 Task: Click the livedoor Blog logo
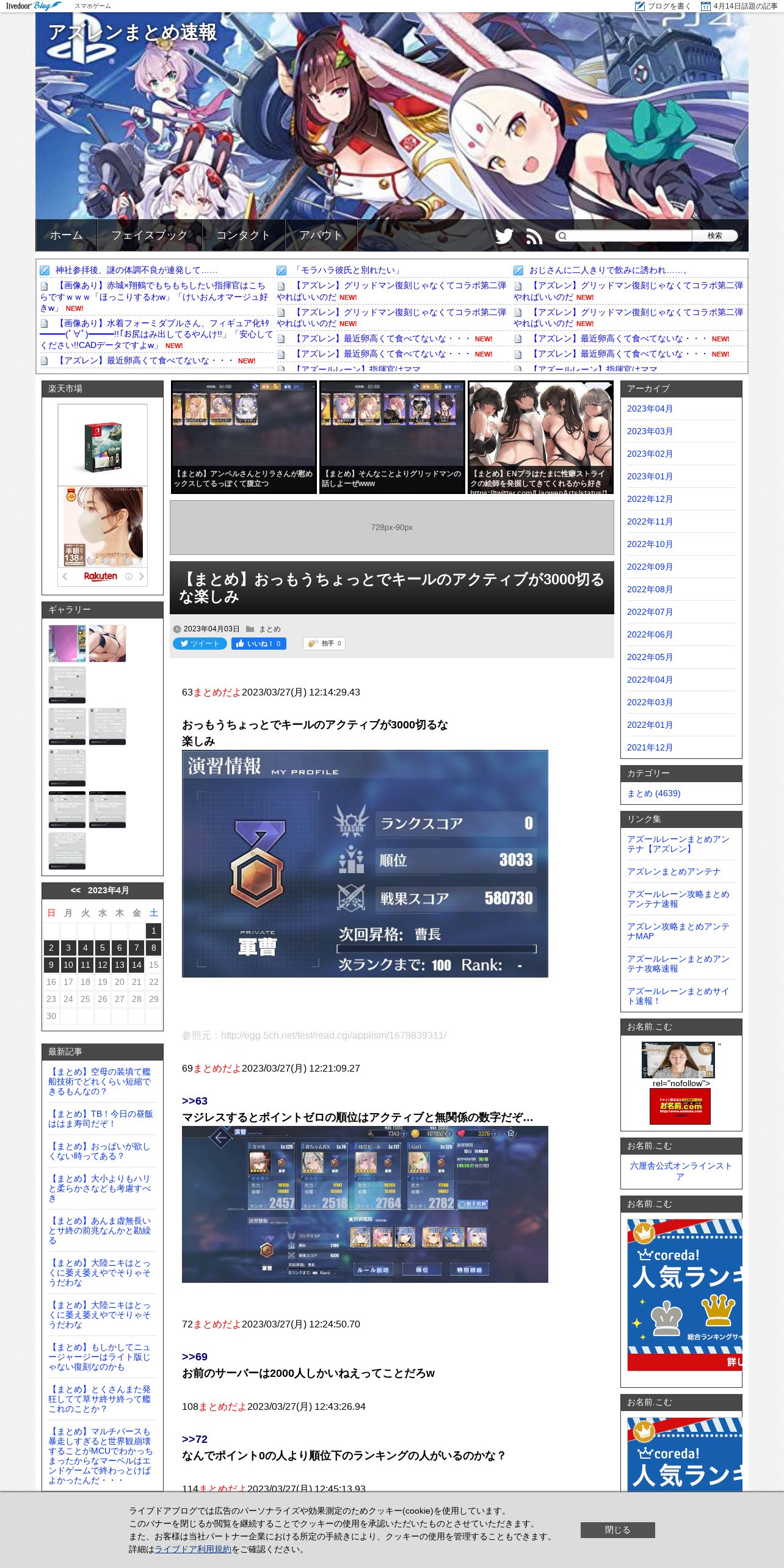(34, 5)
